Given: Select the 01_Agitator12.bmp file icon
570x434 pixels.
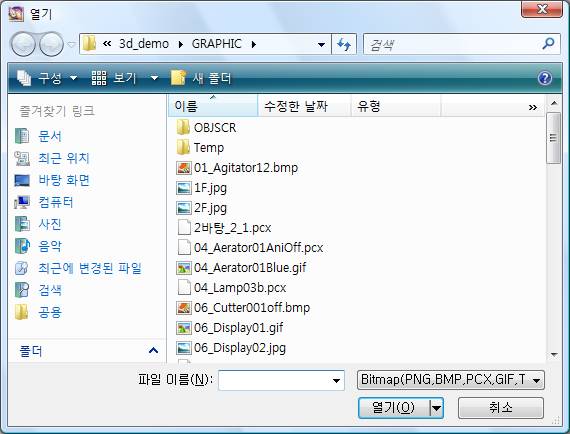Looking at the screenshot, I should coord(184,168).
